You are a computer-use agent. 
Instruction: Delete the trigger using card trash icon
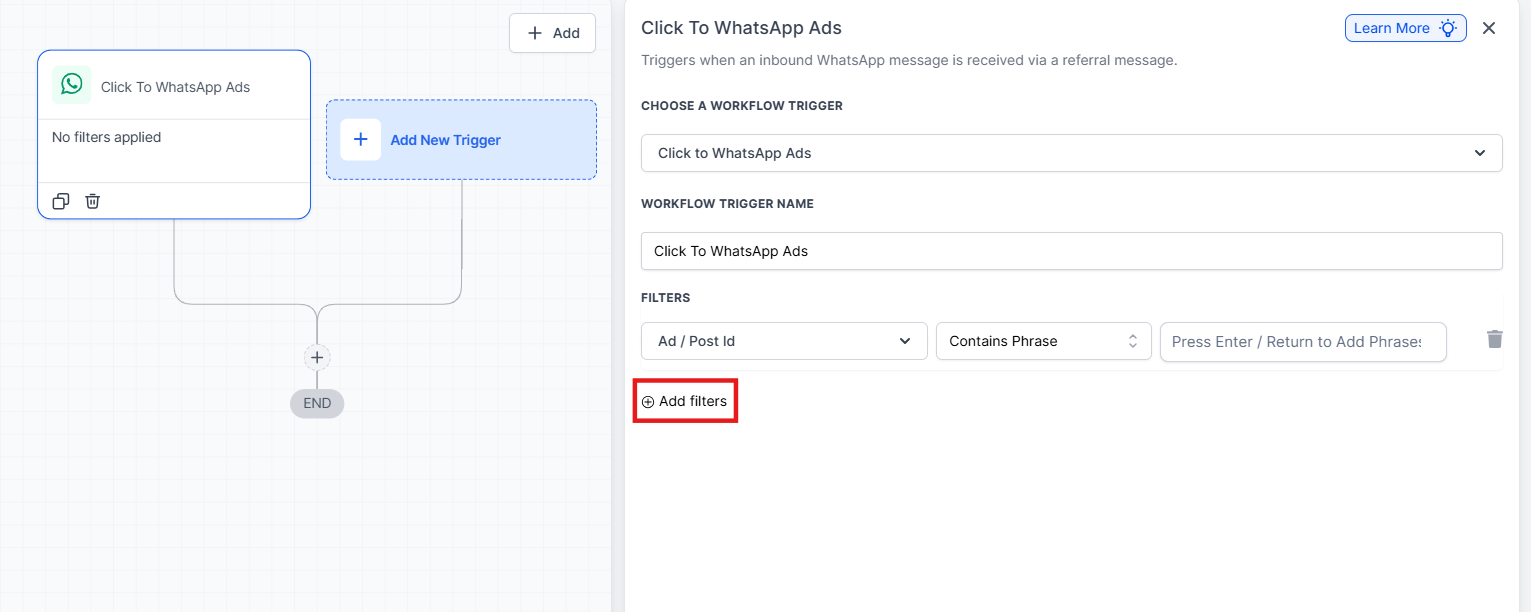(x=93, y=201)
